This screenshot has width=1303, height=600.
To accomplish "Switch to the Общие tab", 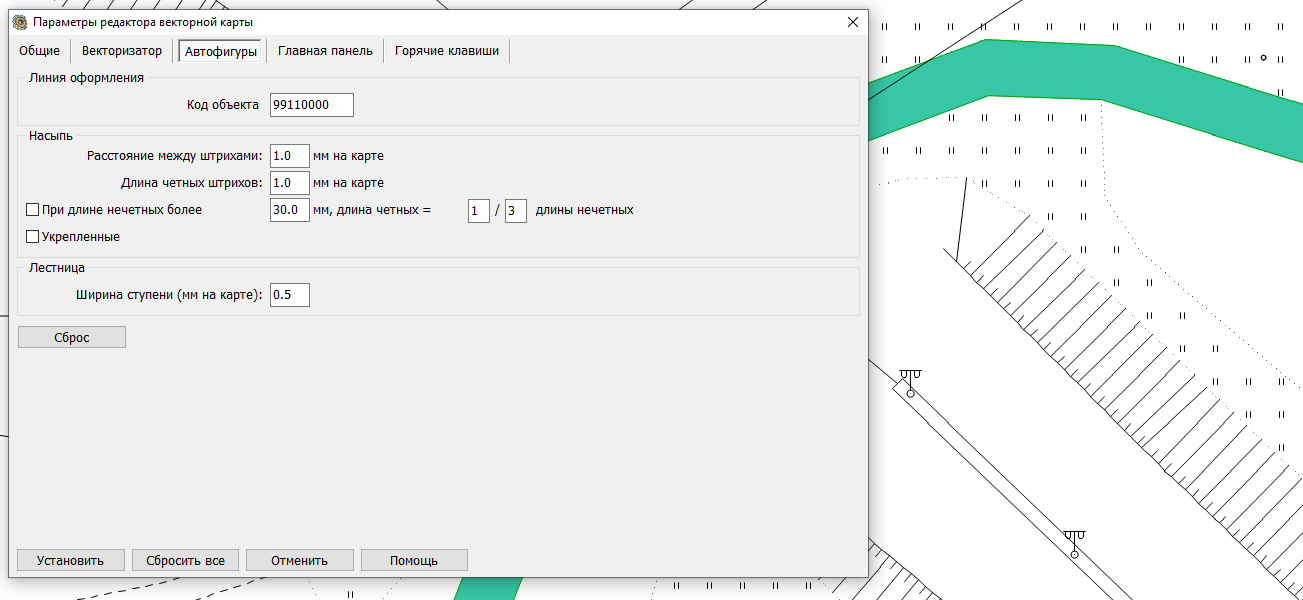I will (40, 51).
